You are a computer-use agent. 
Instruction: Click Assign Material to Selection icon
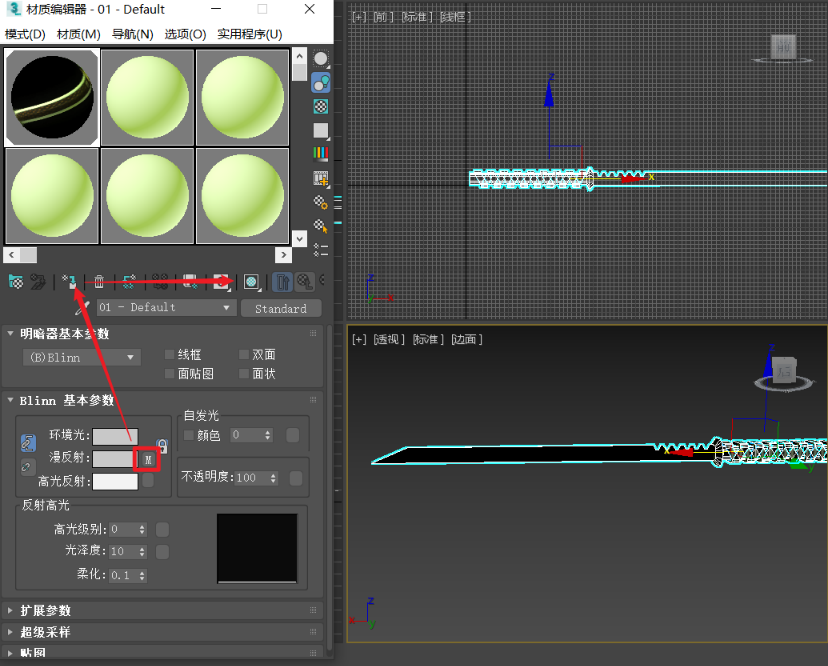click(x=70, y=282)
